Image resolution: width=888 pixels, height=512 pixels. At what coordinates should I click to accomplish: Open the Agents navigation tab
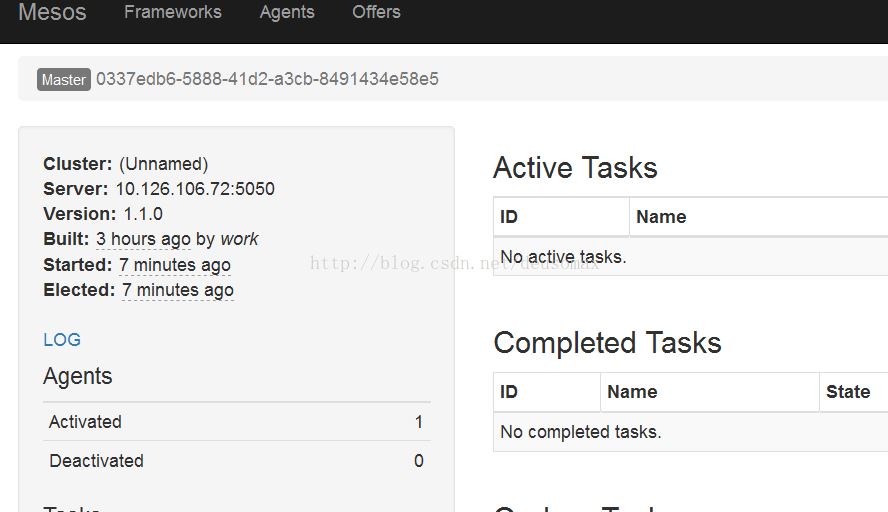(x=287, y=12)
